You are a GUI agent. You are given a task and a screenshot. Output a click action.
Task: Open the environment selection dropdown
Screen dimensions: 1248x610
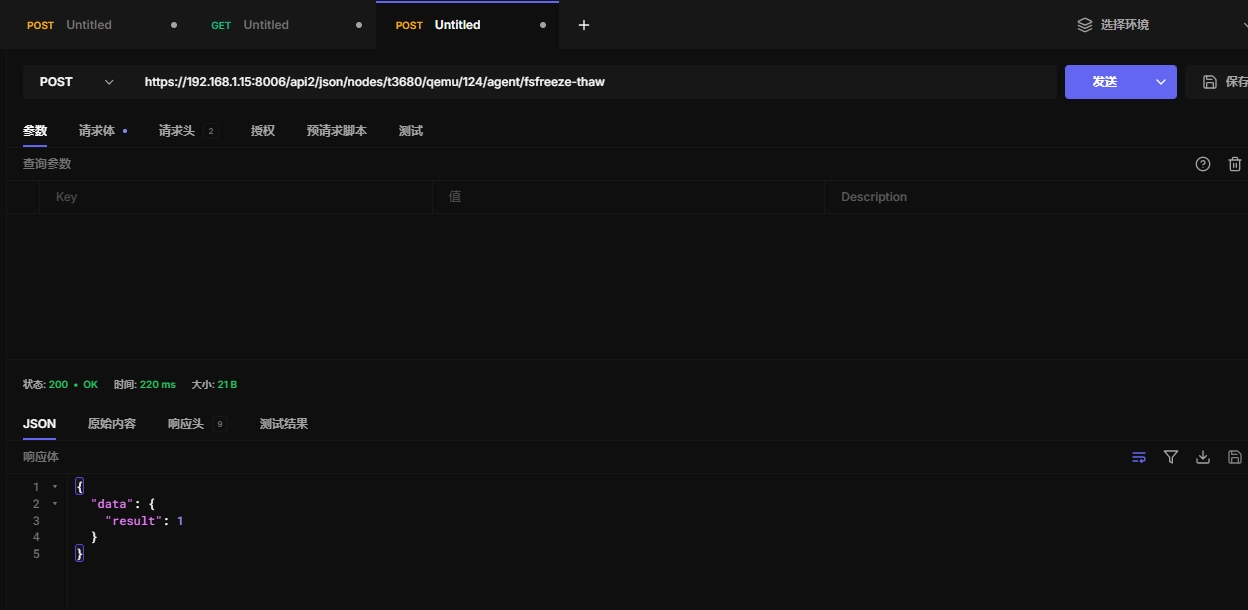(x=1160, y=25)
